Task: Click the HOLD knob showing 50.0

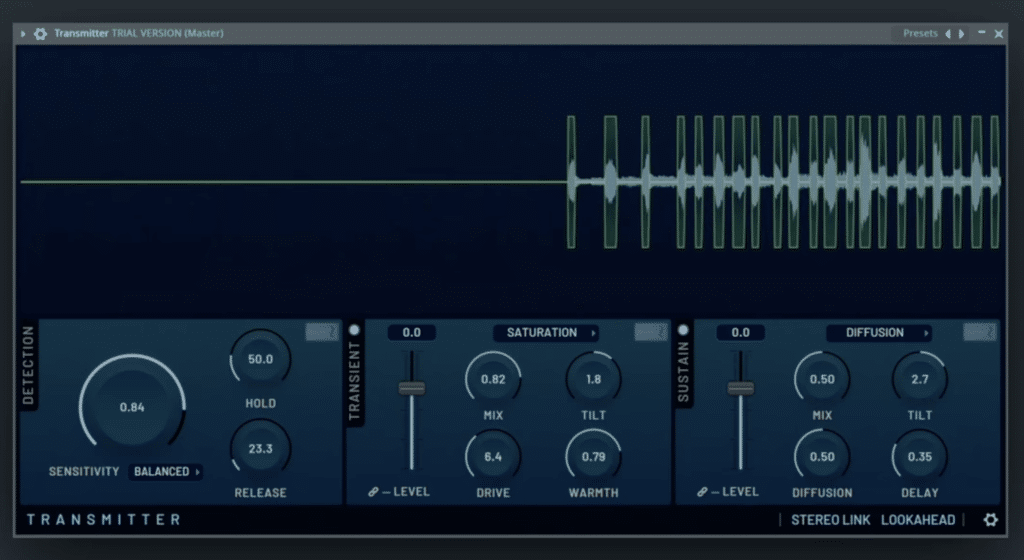Action: (x=261, y=359)
